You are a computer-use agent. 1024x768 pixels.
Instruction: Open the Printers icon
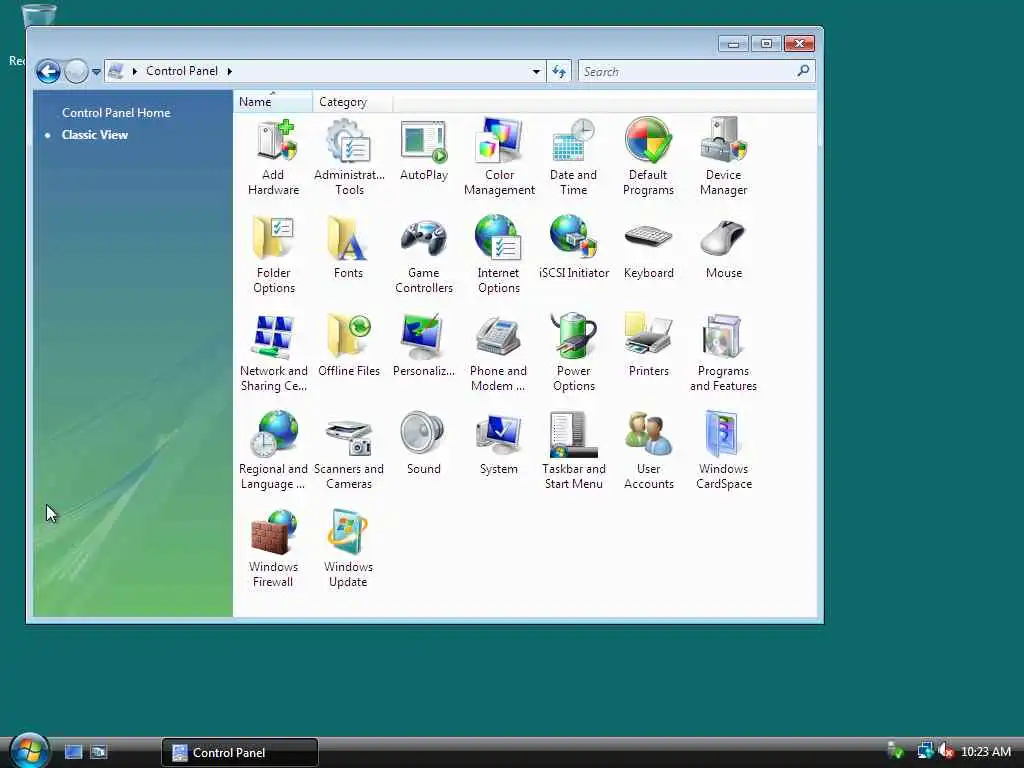coord(648,346)
